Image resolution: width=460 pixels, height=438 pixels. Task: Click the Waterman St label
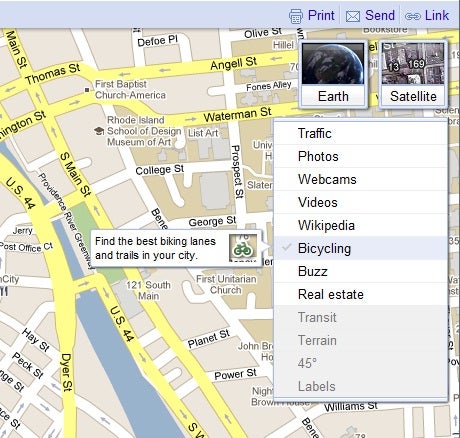[238, 114]
